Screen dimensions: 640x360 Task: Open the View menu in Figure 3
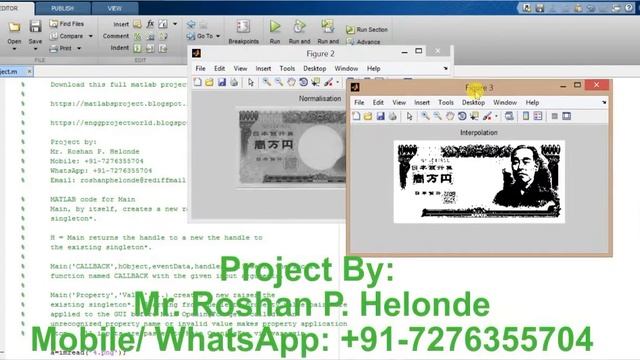pyautogui.click(x=399, y=102)
